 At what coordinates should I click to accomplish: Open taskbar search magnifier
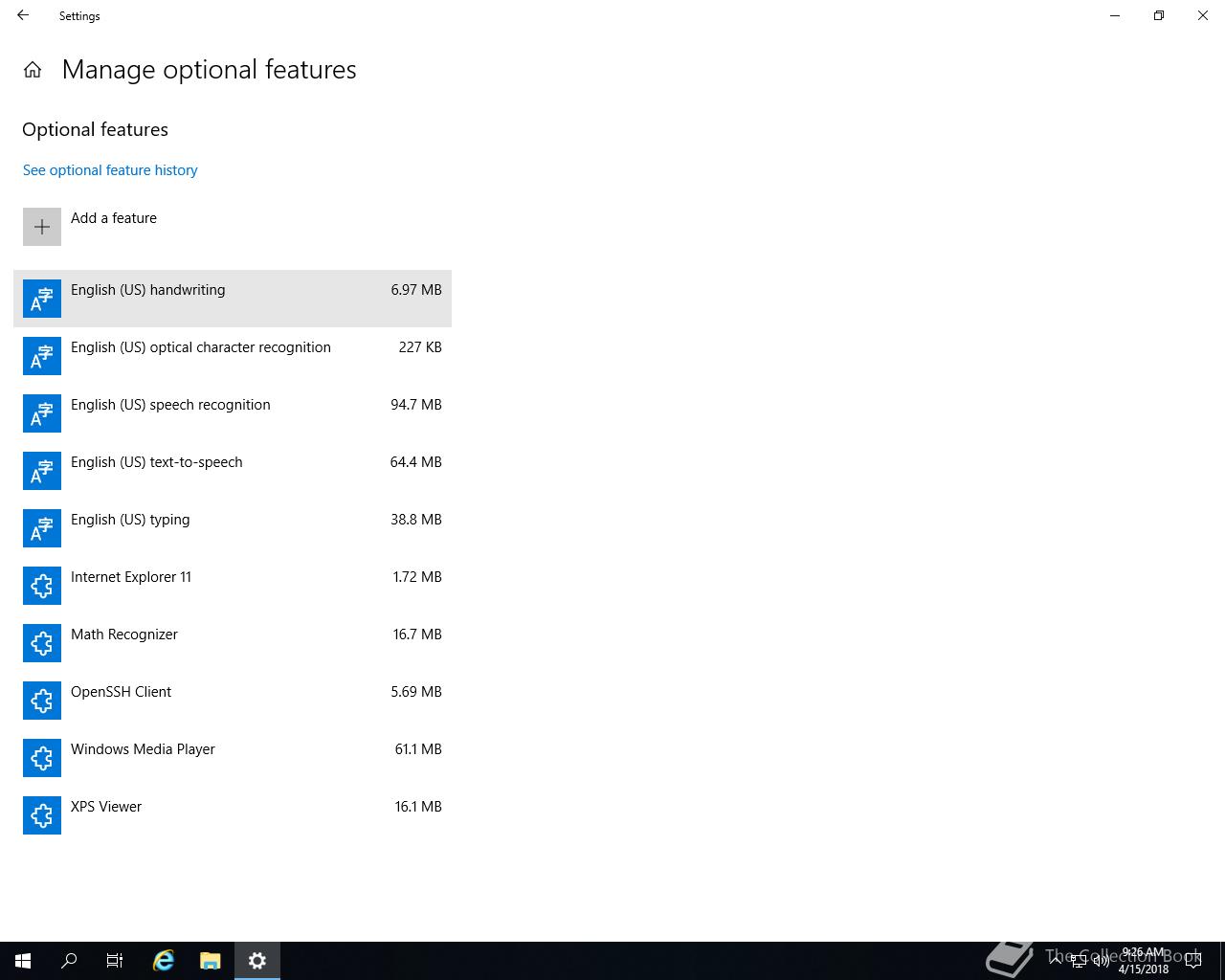tap(69, 961)
